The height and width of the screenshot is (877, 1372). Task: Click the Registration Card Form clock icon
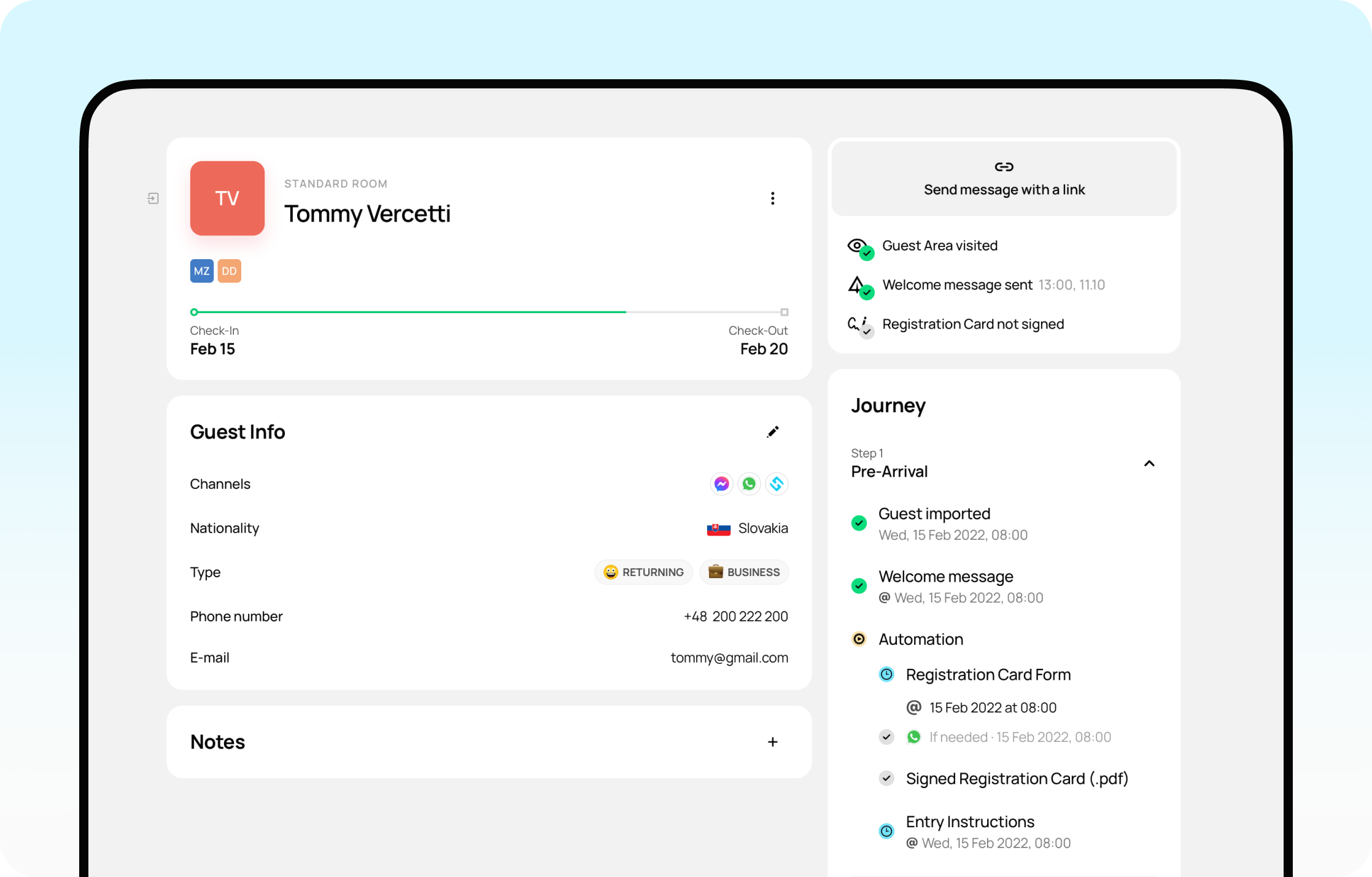(x=886, y=674)
